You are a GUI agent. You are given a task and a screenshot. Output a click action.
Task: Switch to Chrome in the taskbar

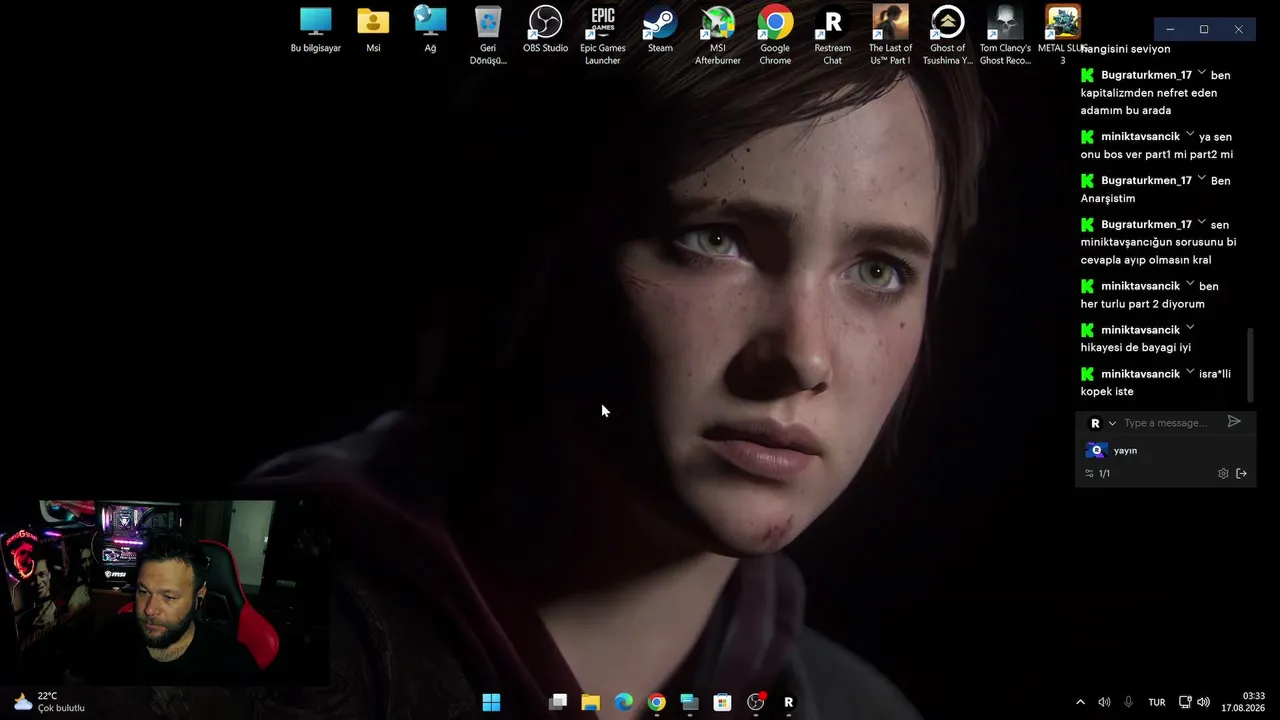656,702
